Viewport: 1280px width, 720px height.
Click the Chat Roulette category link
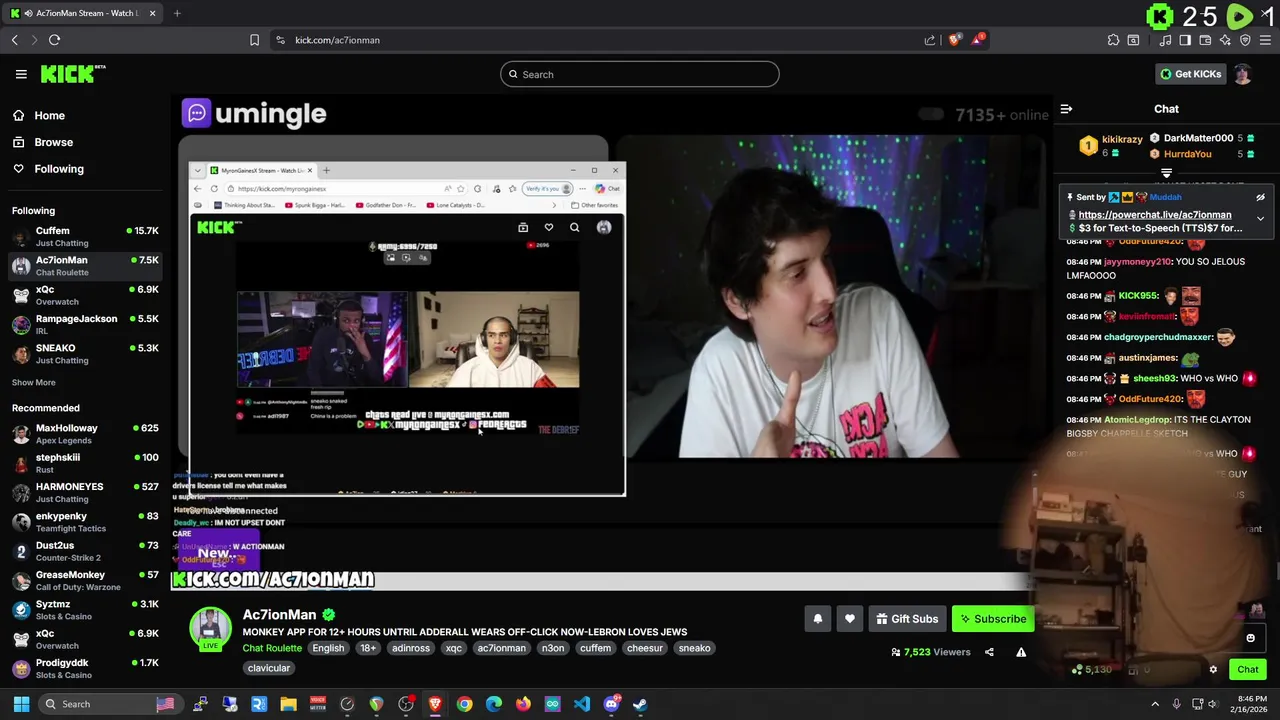pos(271,648)
